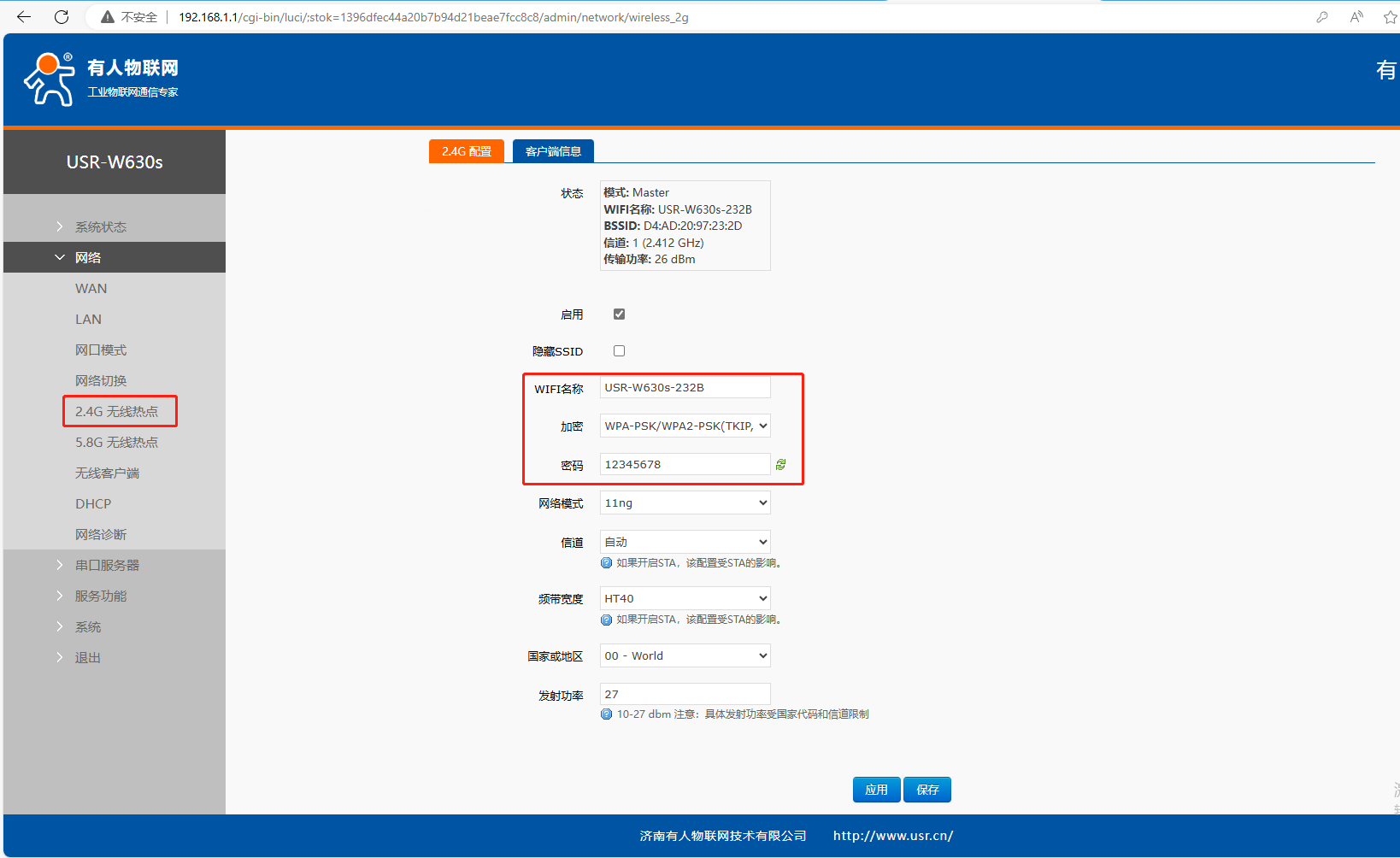The height and width of the screenshot is (858, 1400).
Task: Click the WIFI名称 input field
Action: 685,388
